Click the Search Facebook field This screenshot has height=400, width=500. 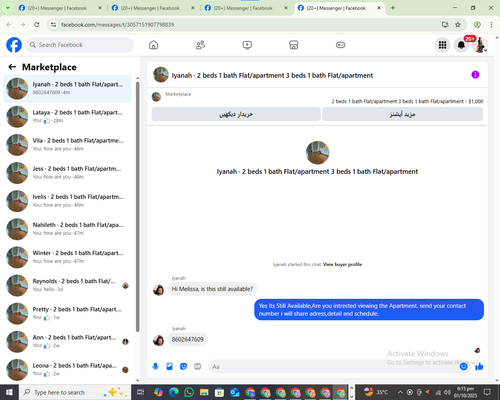pyautogui.click(x=80, y=45)
